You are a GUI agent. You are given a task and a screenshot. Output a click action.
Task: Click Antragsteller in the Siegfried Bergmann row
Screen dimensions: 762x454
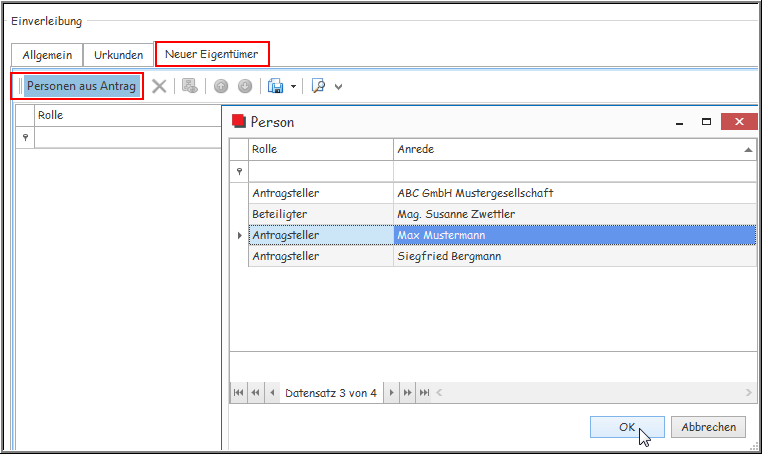(321, 256)
